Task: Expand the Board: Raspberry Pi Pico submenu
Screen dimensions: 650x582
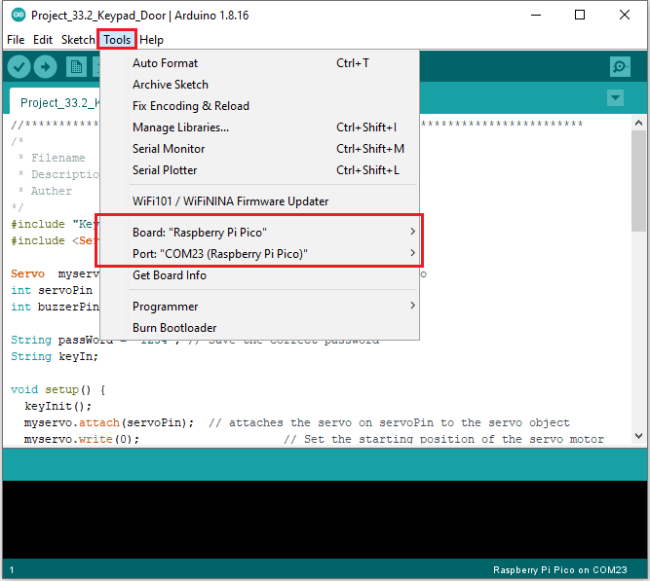Action: pyautogui.click(x=260, y=233)
